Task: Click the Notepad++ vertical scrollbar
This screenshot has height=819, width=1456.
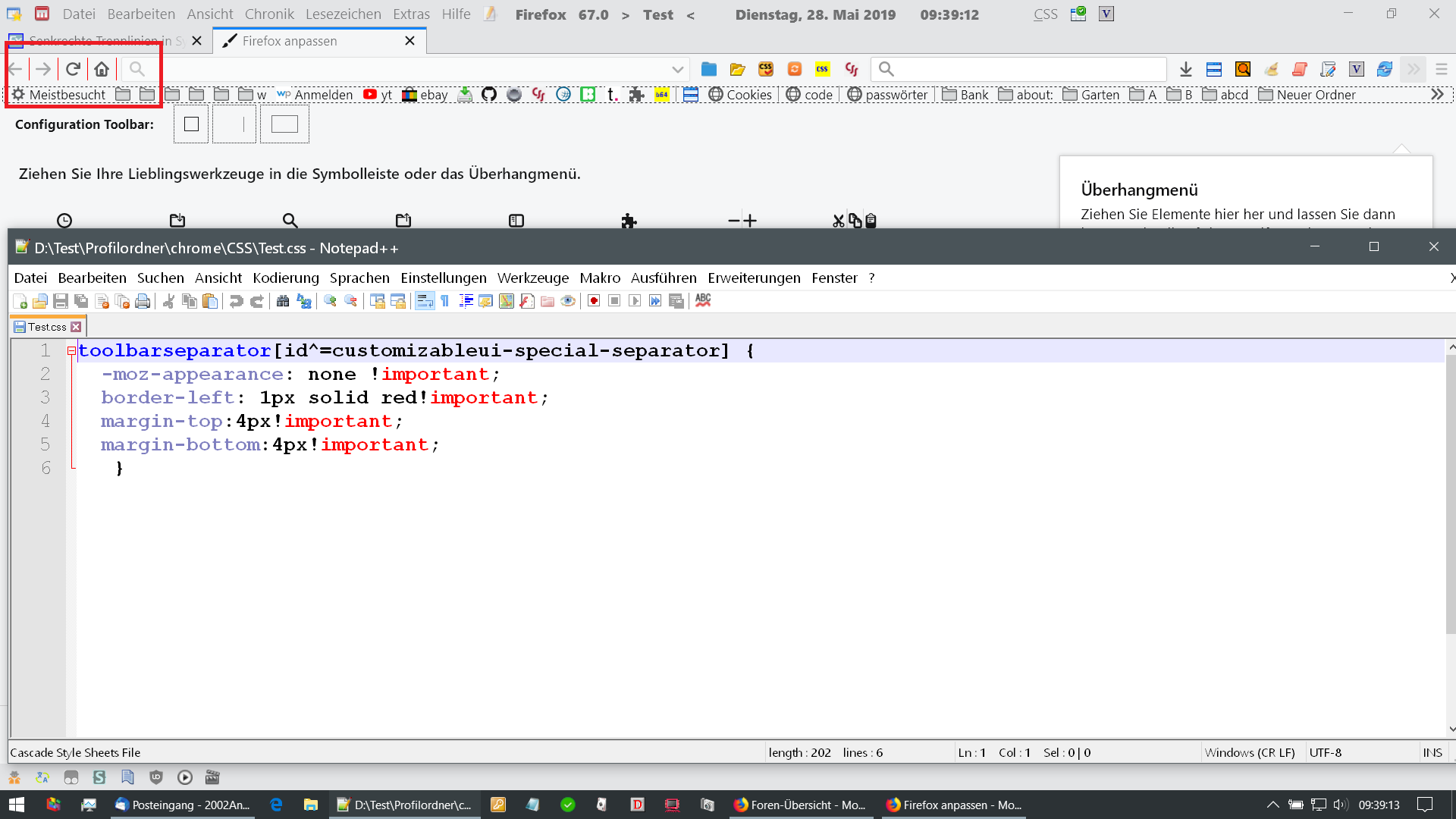Action: click(1450, 493)
